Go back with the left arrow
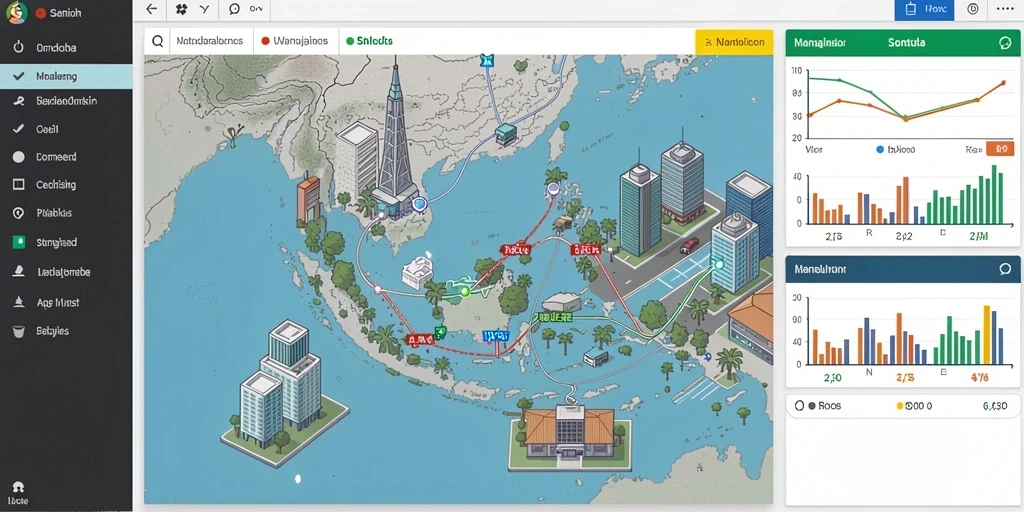1024x512 pixels. click(152, 9)
